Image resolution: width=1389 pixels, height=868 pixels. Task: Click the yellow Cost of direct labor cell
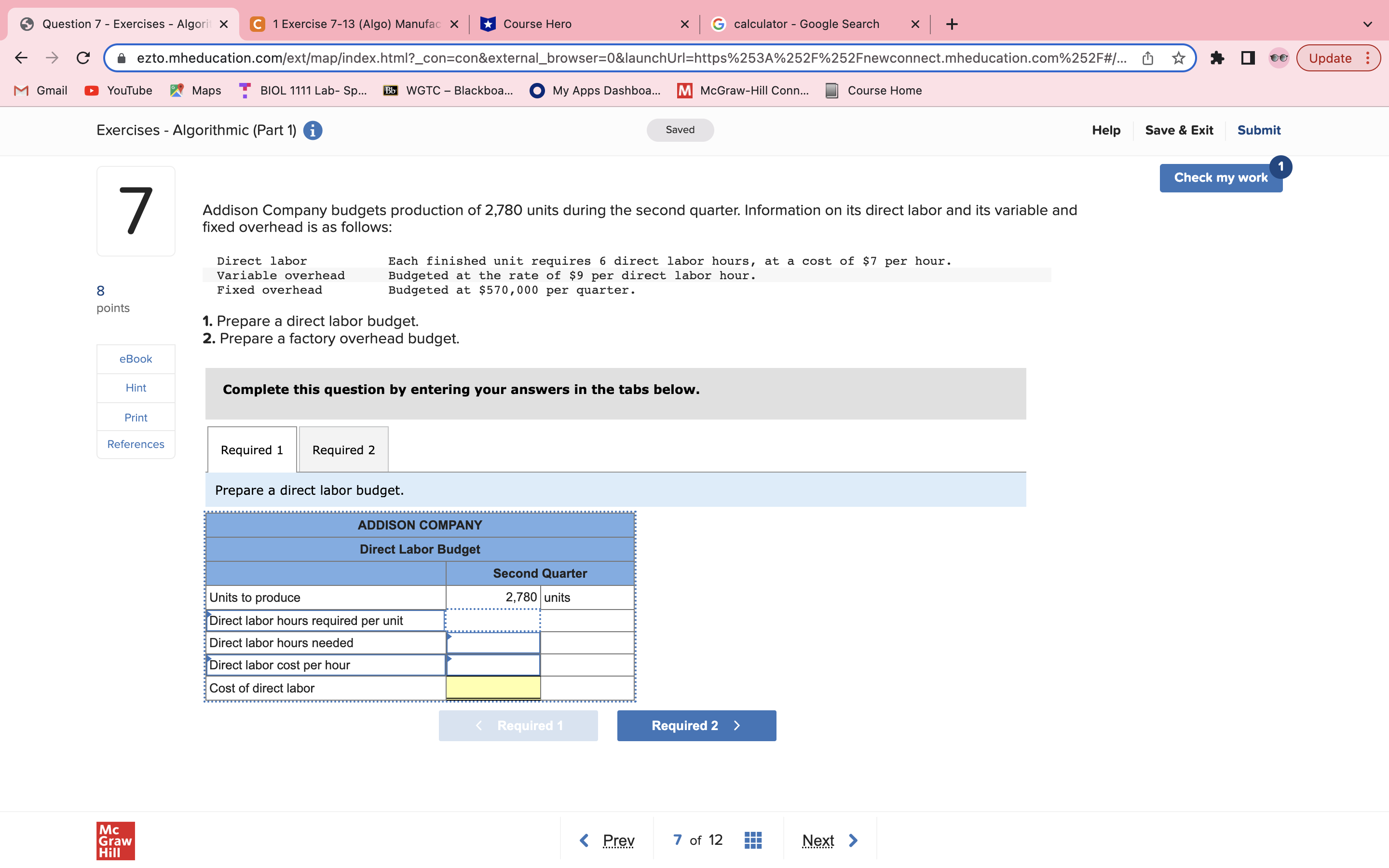492,688
